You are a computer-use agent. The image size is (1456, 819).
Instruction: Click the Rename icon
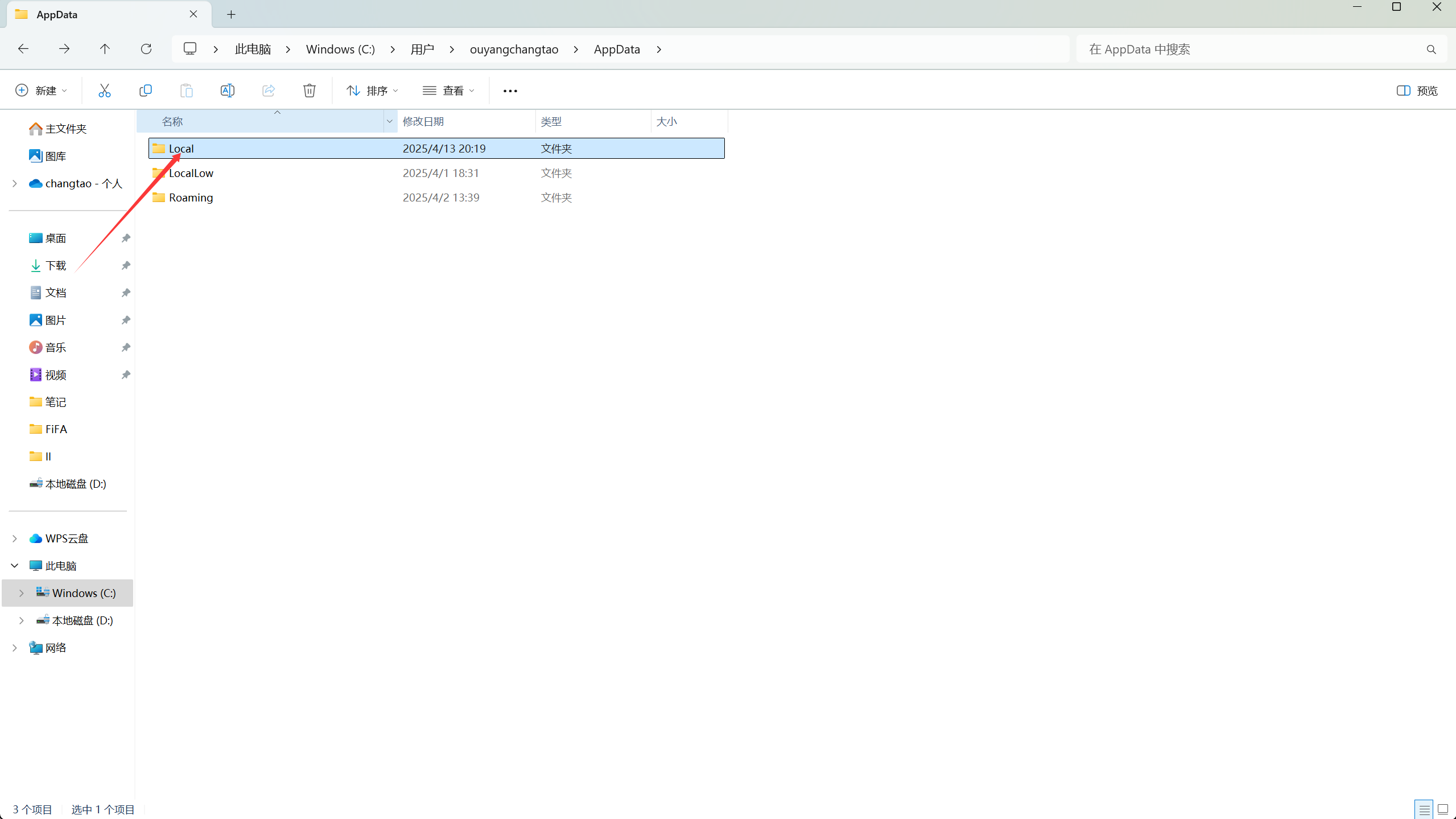(227, 90)
